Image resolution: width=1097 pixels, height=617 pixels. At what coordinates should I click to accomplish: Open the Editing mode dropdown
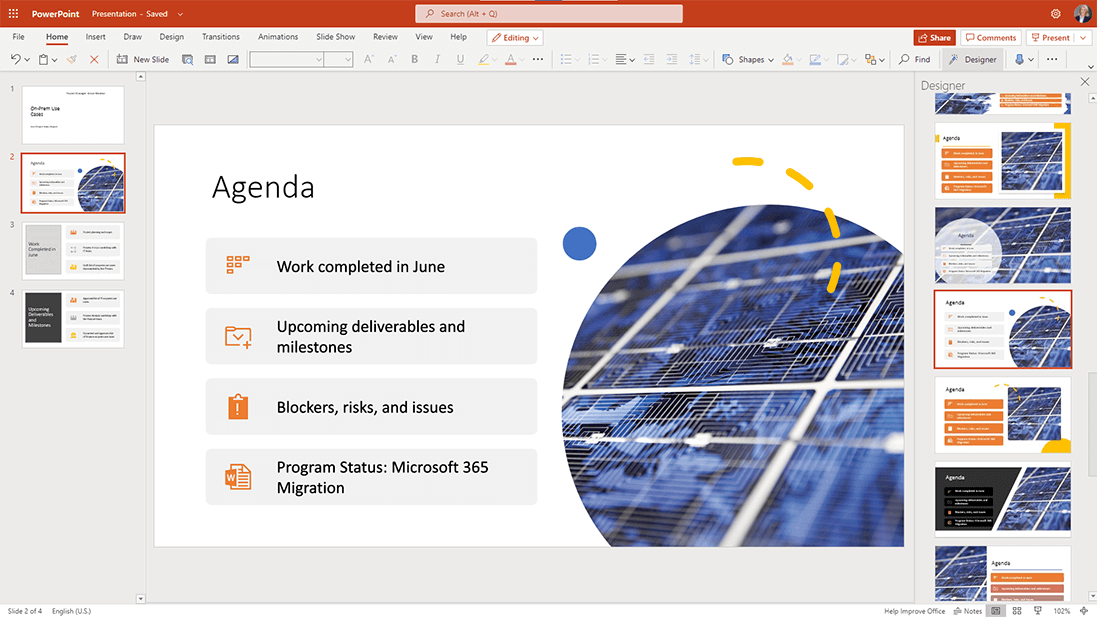coord(515,37)
